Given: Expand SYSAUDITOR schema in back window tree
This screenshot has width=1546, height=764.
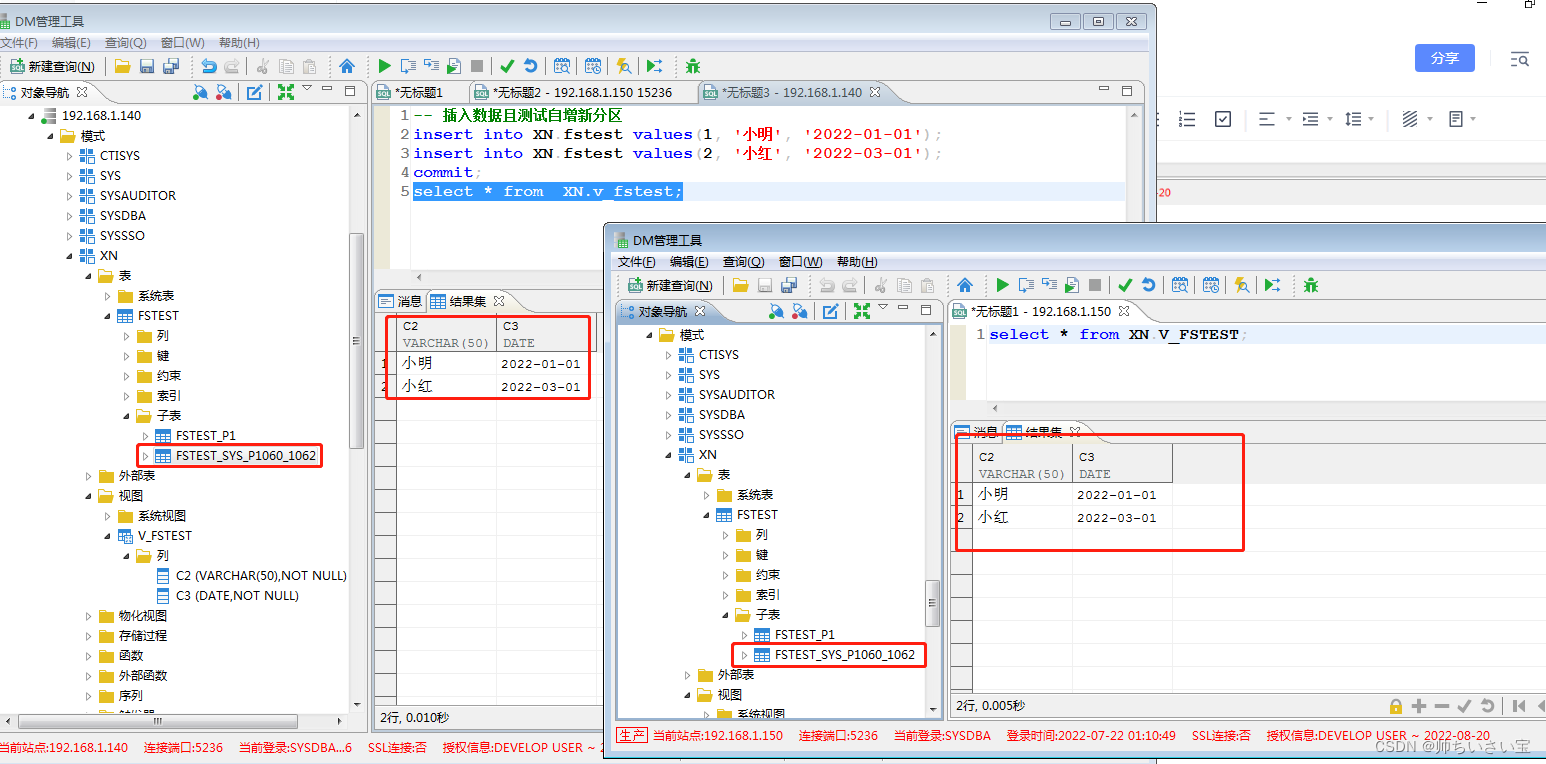Looking at the screenshot, I should 69,196.
